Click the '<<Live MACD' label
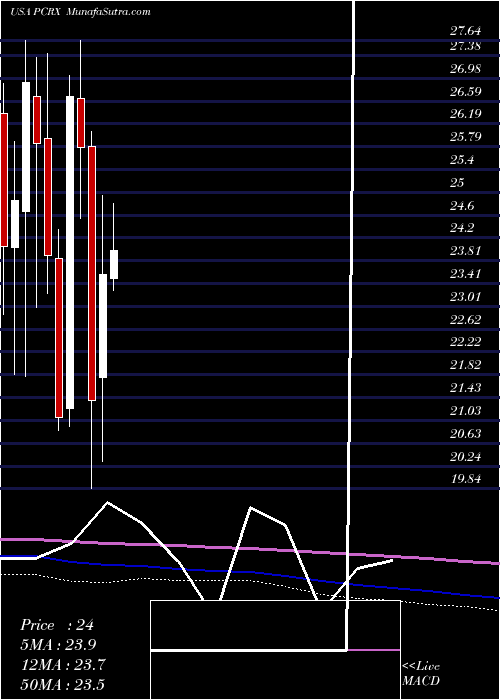The width and height of the screenshot is (500, 700). (421, 674)
